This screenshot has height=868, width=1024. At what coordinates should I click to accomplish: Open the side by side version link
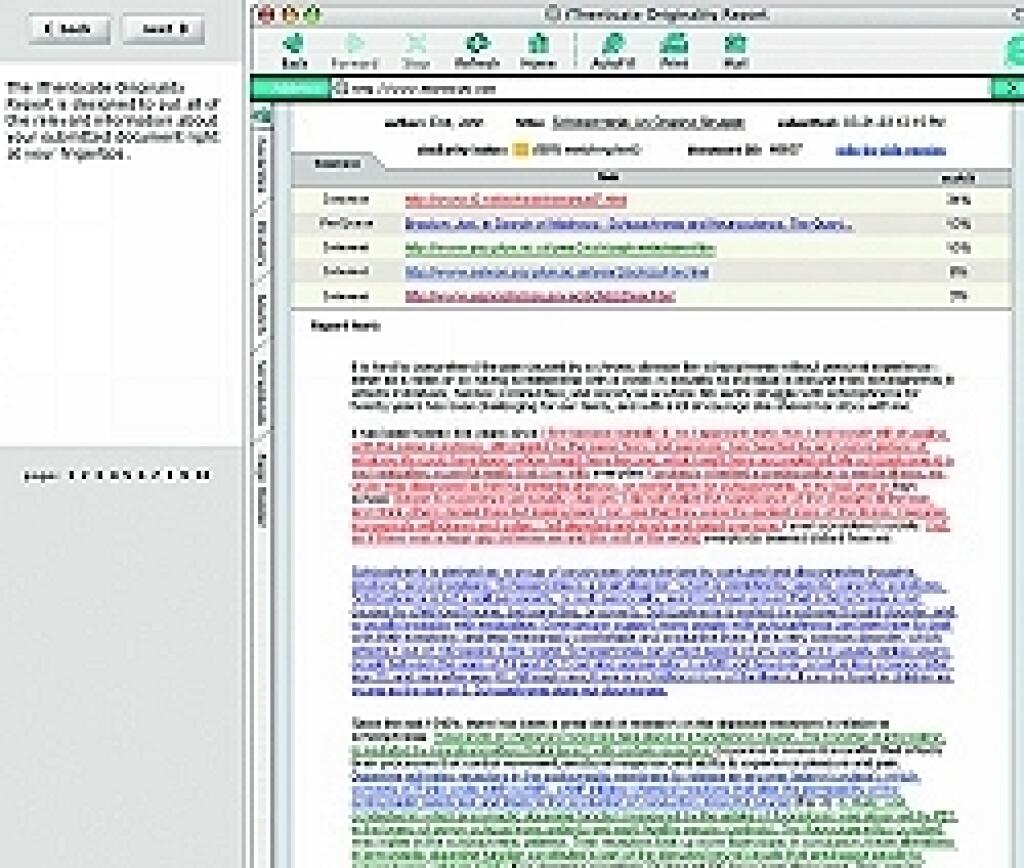(890, 150)
